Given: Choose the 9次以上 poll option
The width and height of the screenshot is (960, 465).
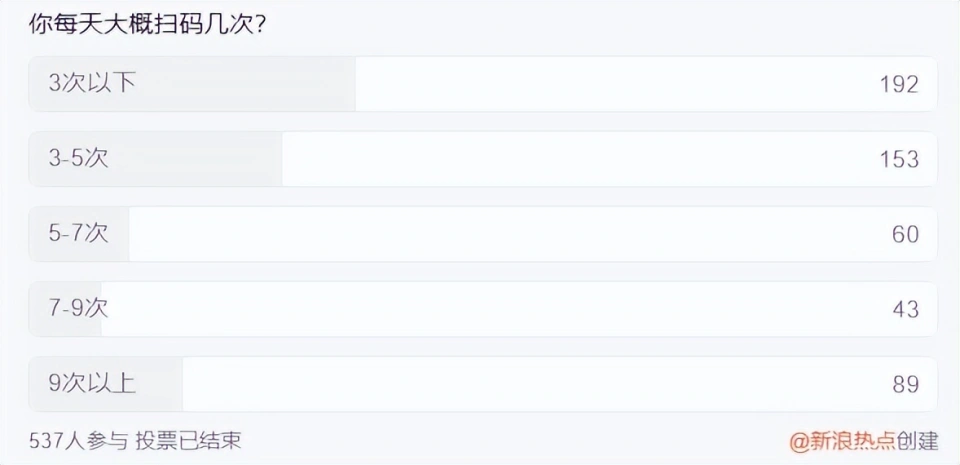Looking at the screenshot, I should click(92, 384).
